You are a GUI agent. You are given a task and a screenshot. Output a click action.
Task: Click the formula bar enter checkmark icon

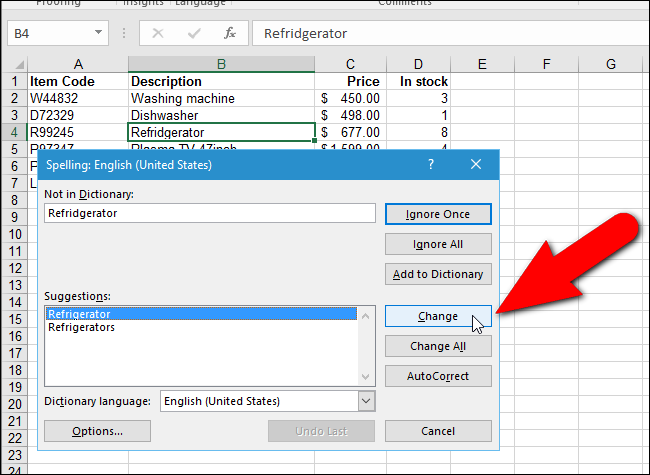[x=194, y=33]
